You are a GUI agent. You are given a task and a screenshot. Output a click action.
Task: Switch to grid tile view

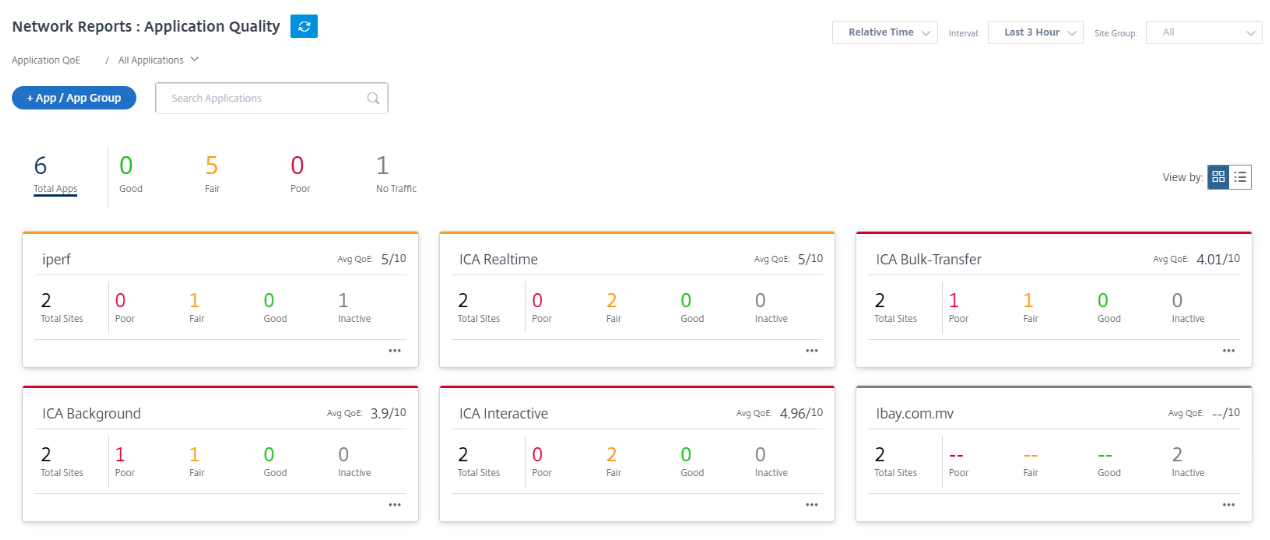pyautogui.click(x=1218, y=177)
